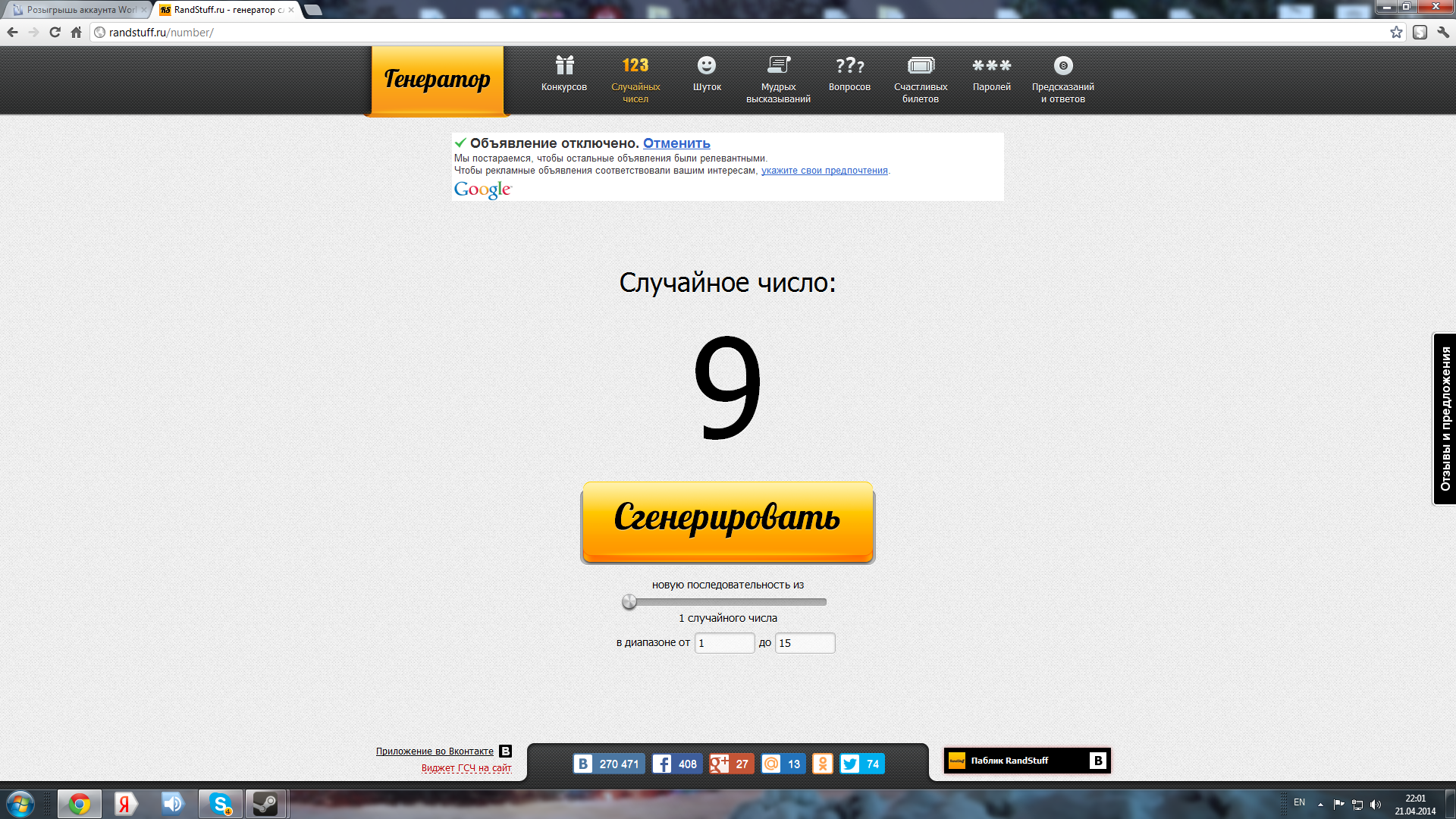1456x819 pixels.
Task: Open Chrome from the taskbar
Action: click(80, 804)
